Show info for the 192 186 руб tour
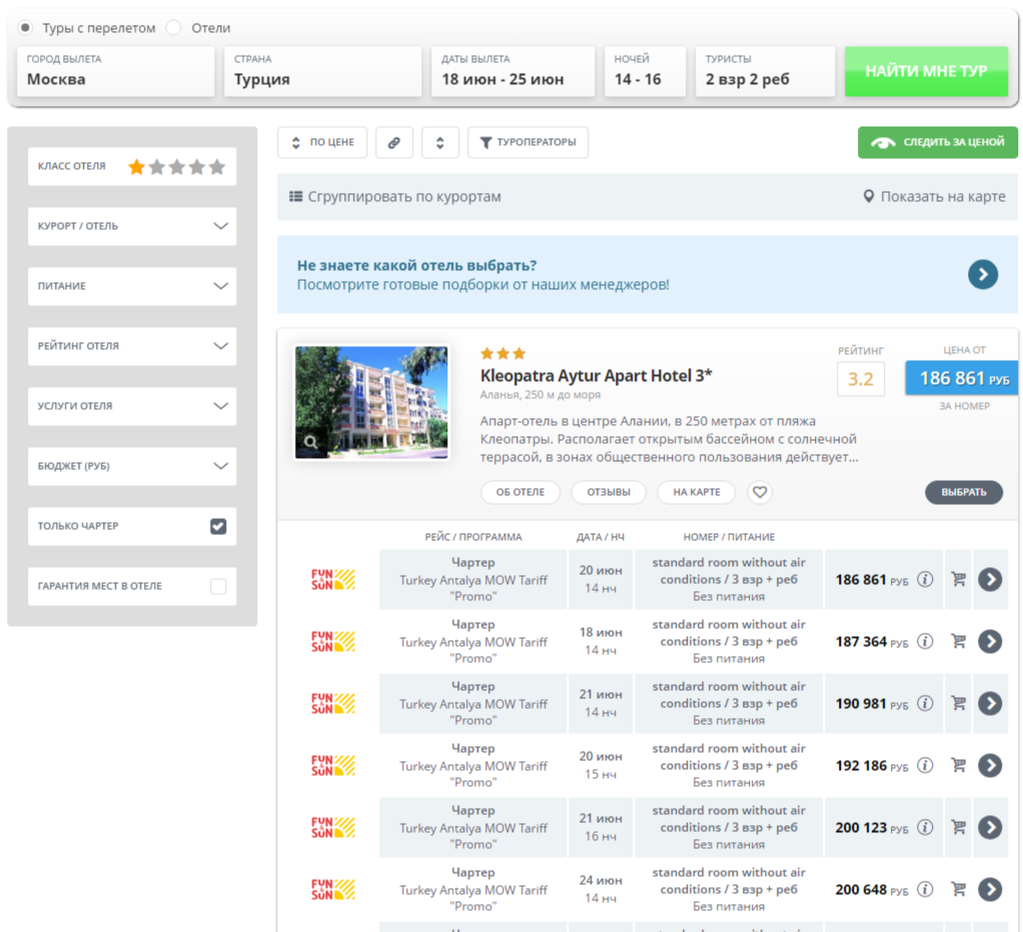This screenshot has height=932, width=1023. (924, 765)
